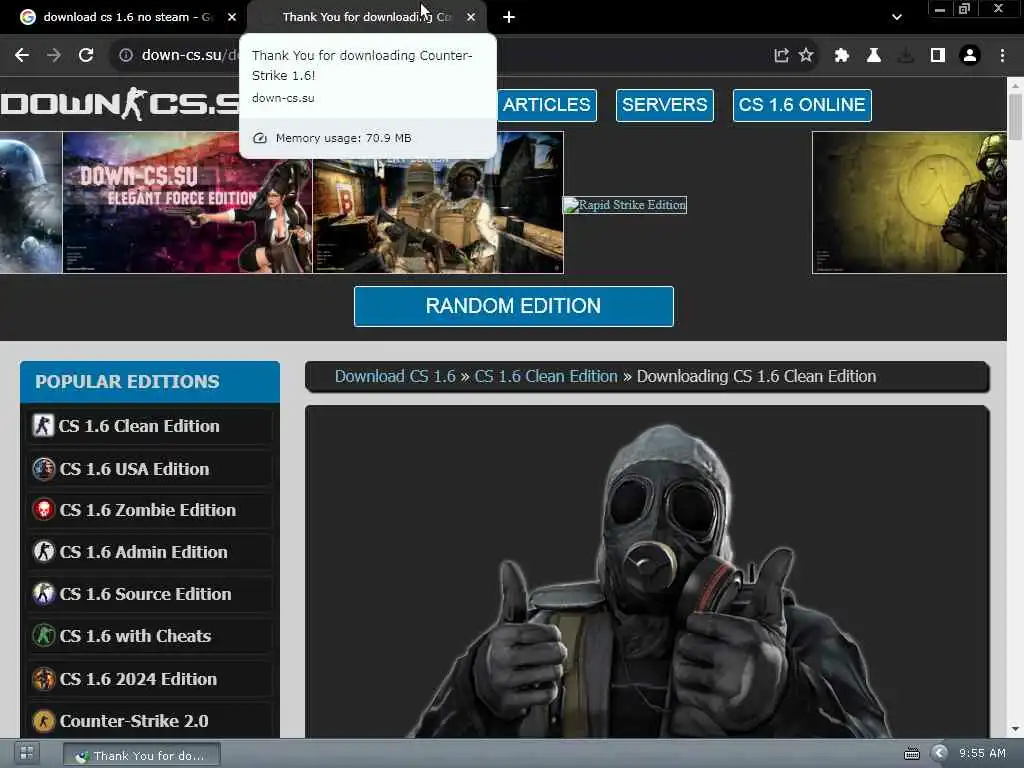Open Chrome Labs flask icon
The image size is (1024, 768).
click(x=874, y=56)
